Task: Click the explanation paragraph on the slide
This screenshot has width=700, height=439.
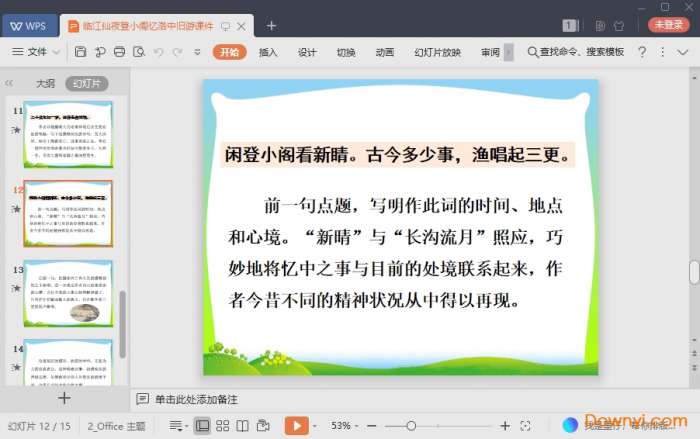Action: pos(396,252)
